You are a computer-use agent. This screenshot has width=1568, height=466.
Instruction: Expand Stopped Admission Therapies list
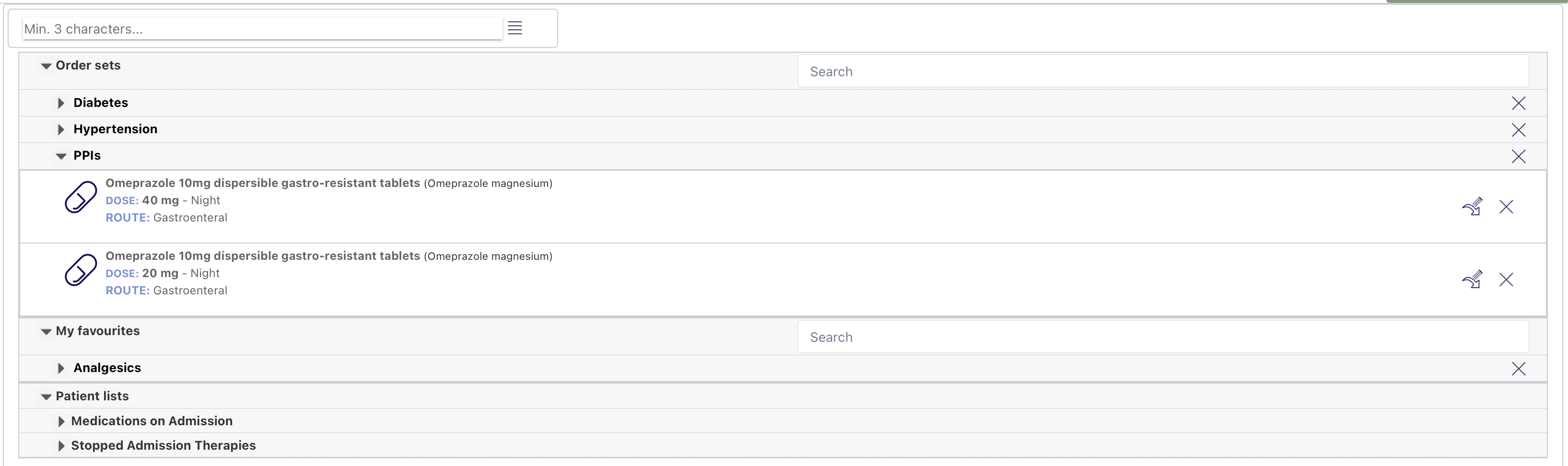coord(61,446)
